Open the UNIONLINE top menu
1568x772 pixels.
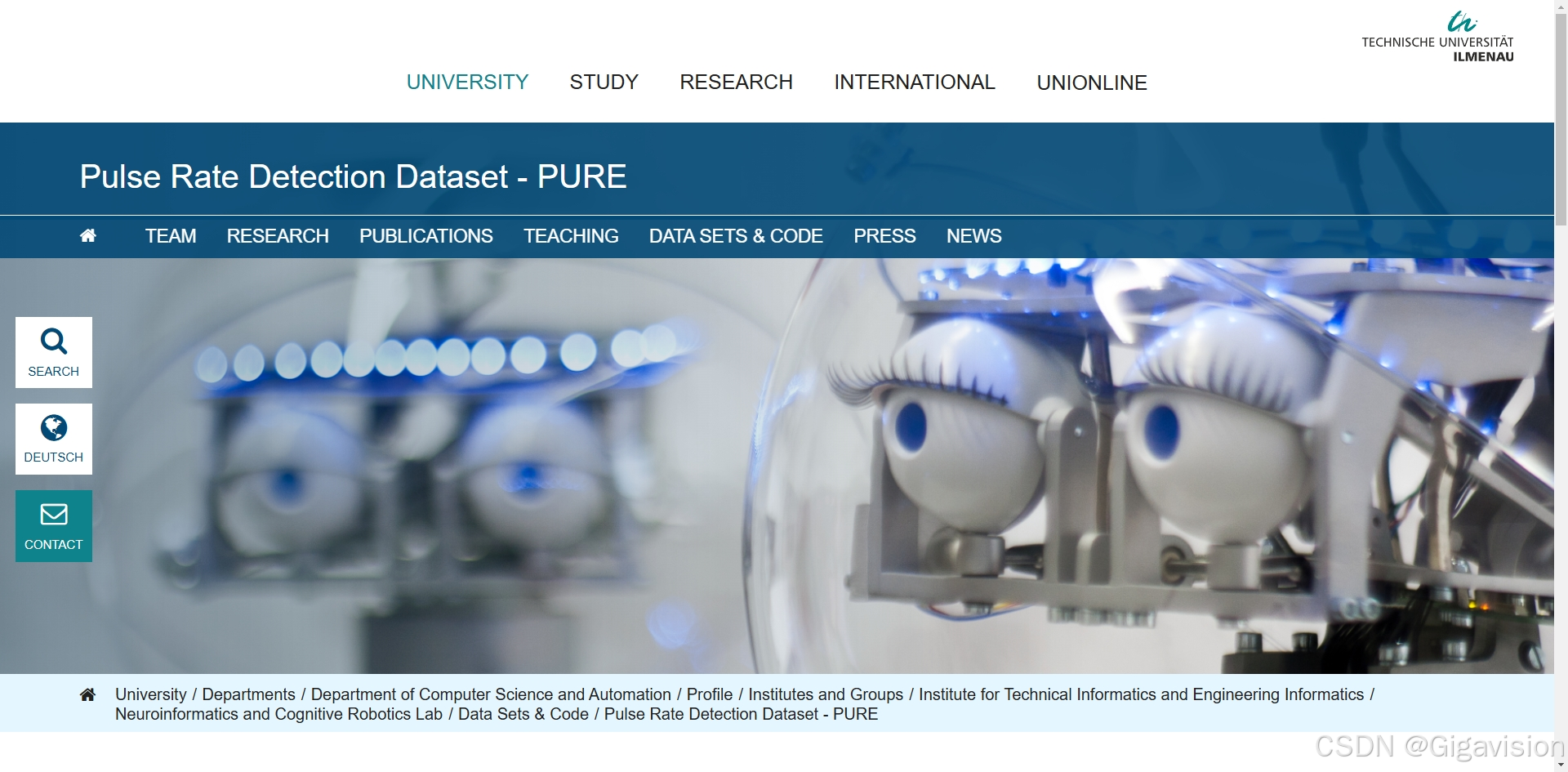1092,83
